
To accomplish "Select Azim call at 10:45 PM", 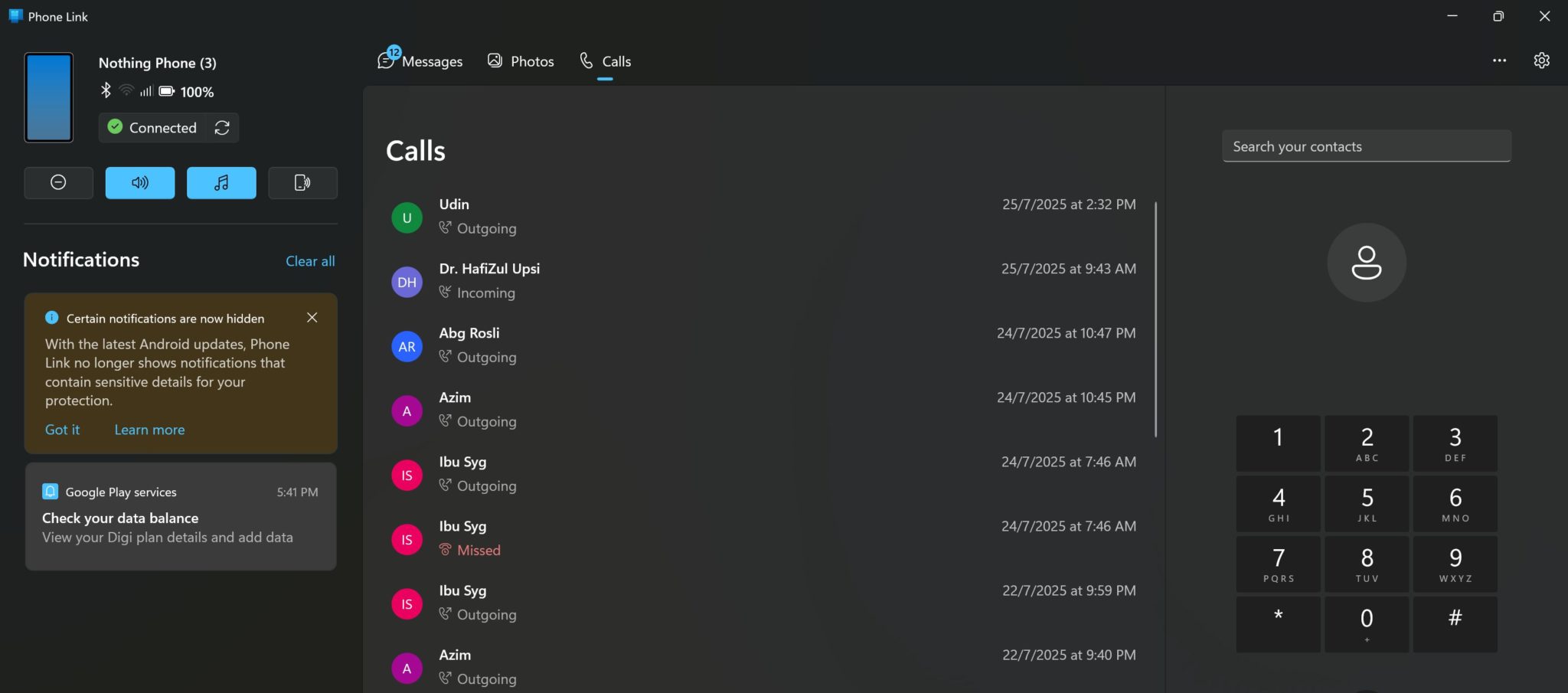I will point(763,410).
